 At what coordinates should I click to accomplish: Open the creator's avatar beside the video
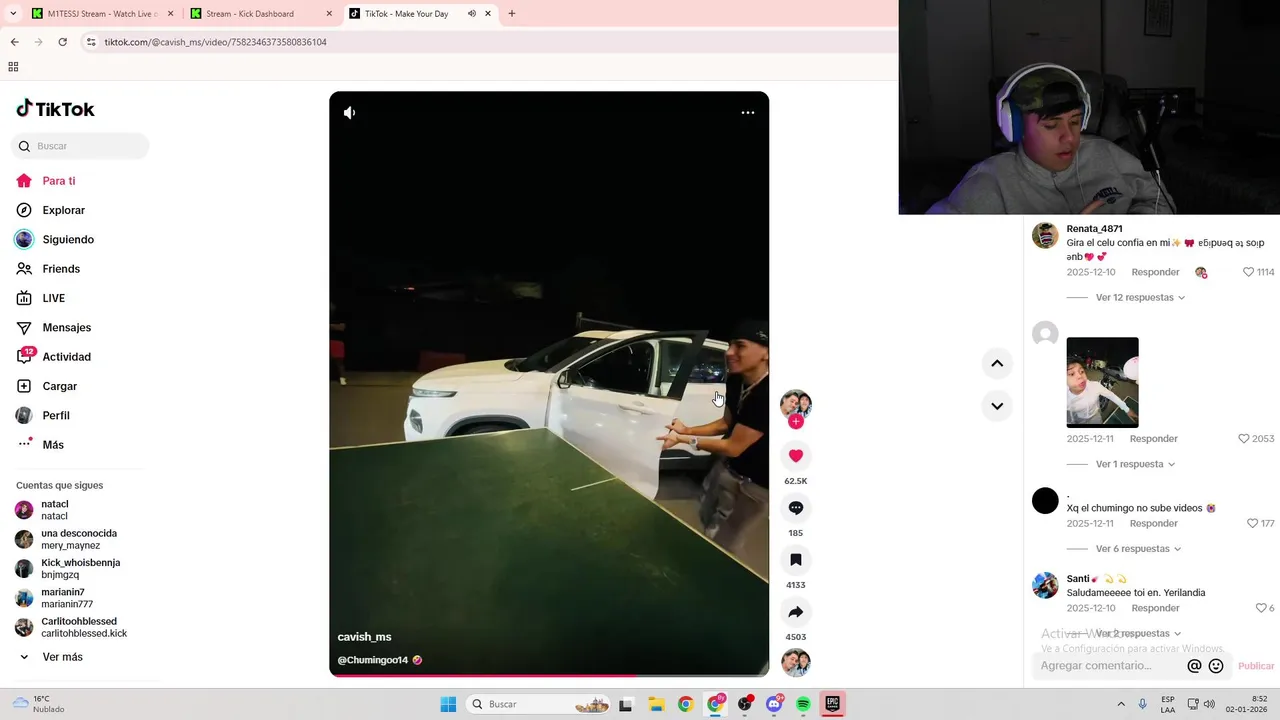click(796, 403)
